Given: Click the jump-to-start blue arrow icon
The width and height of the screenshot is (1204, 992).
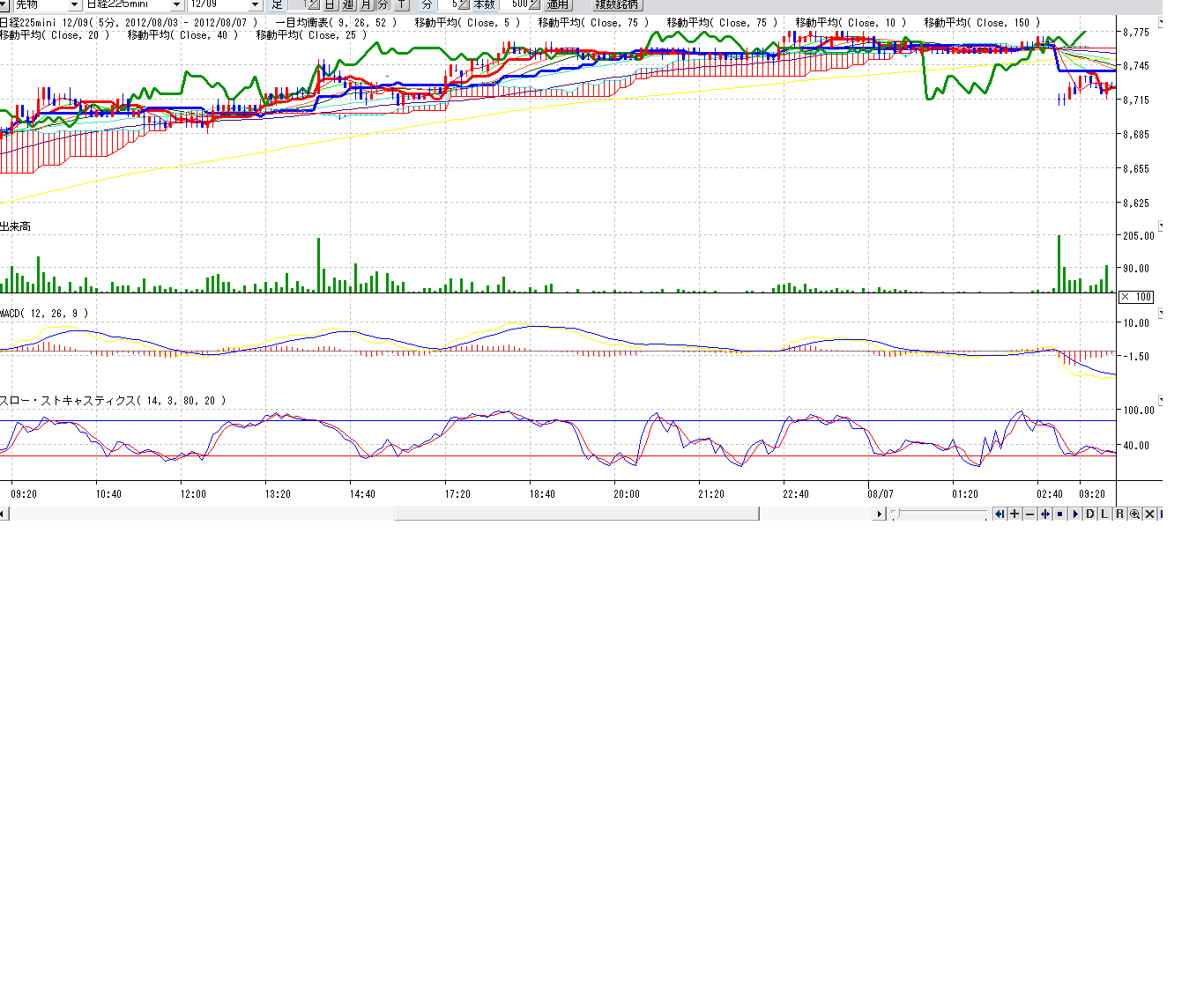Looking at the screenshot, I should coord(1000,514).
